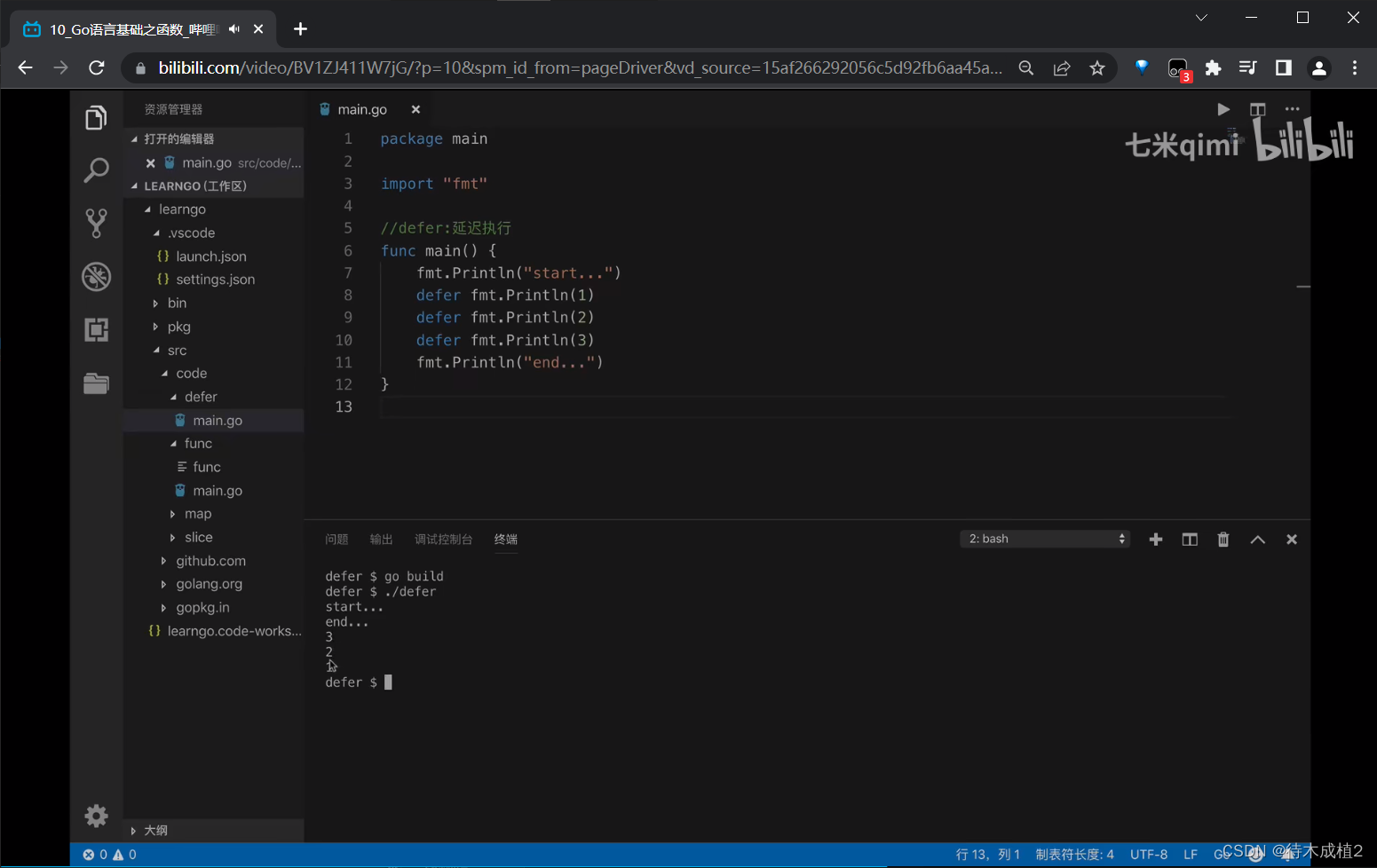Open the Extensions icon in activity bar
The image size is (1377, 868).
pos(96,329)
